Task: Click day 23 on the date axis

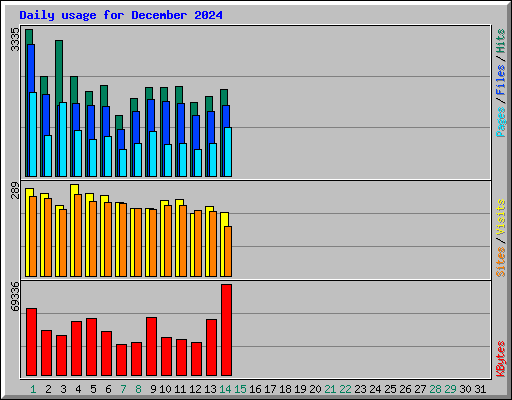Action: (x=360, y=389)
